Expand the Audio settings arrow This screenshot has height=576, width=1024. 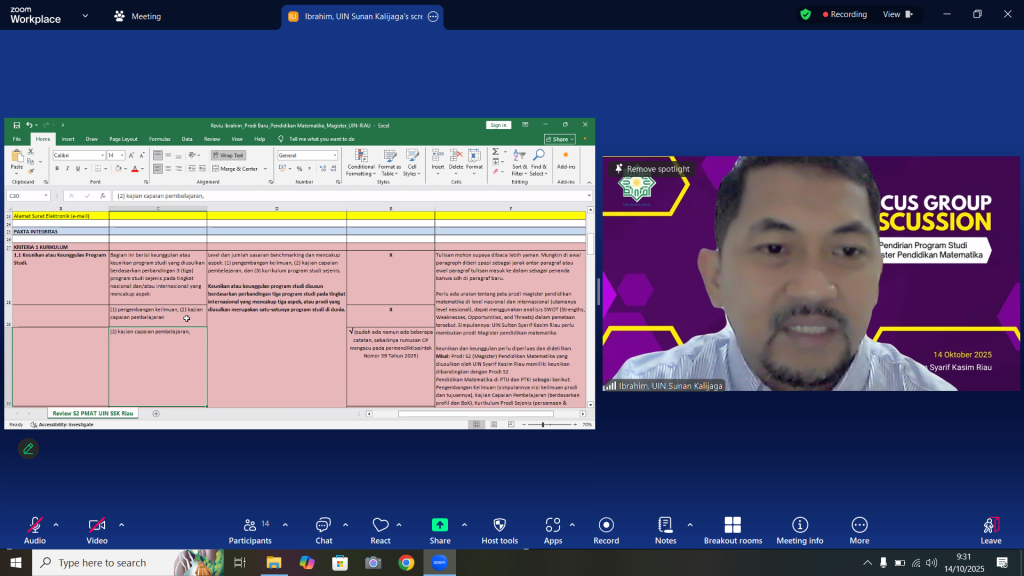pyautogui.click(x=56, y=524)
